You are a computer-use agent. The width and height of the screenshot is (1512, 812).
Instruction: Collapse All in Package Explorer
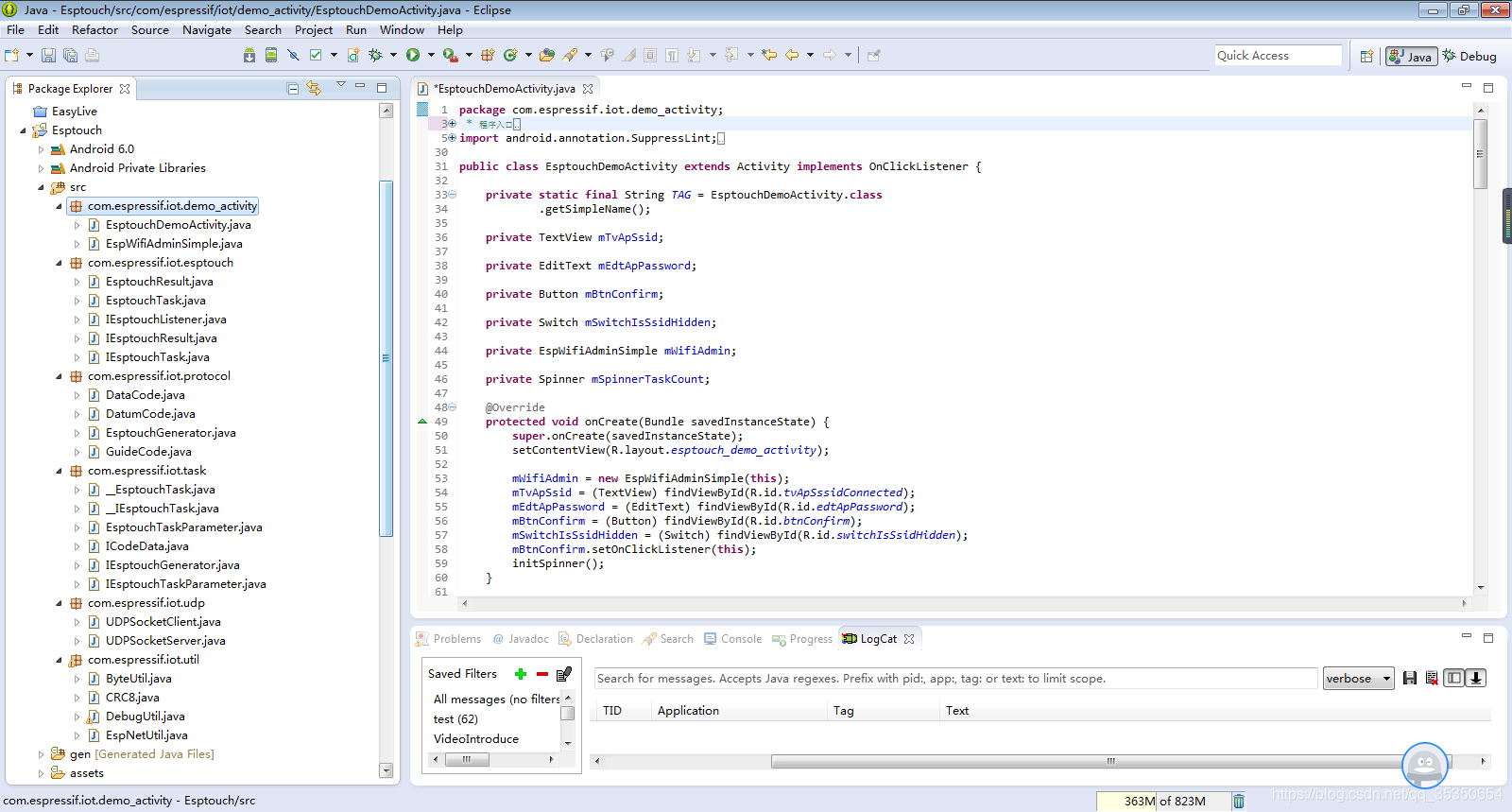(293, 88)
